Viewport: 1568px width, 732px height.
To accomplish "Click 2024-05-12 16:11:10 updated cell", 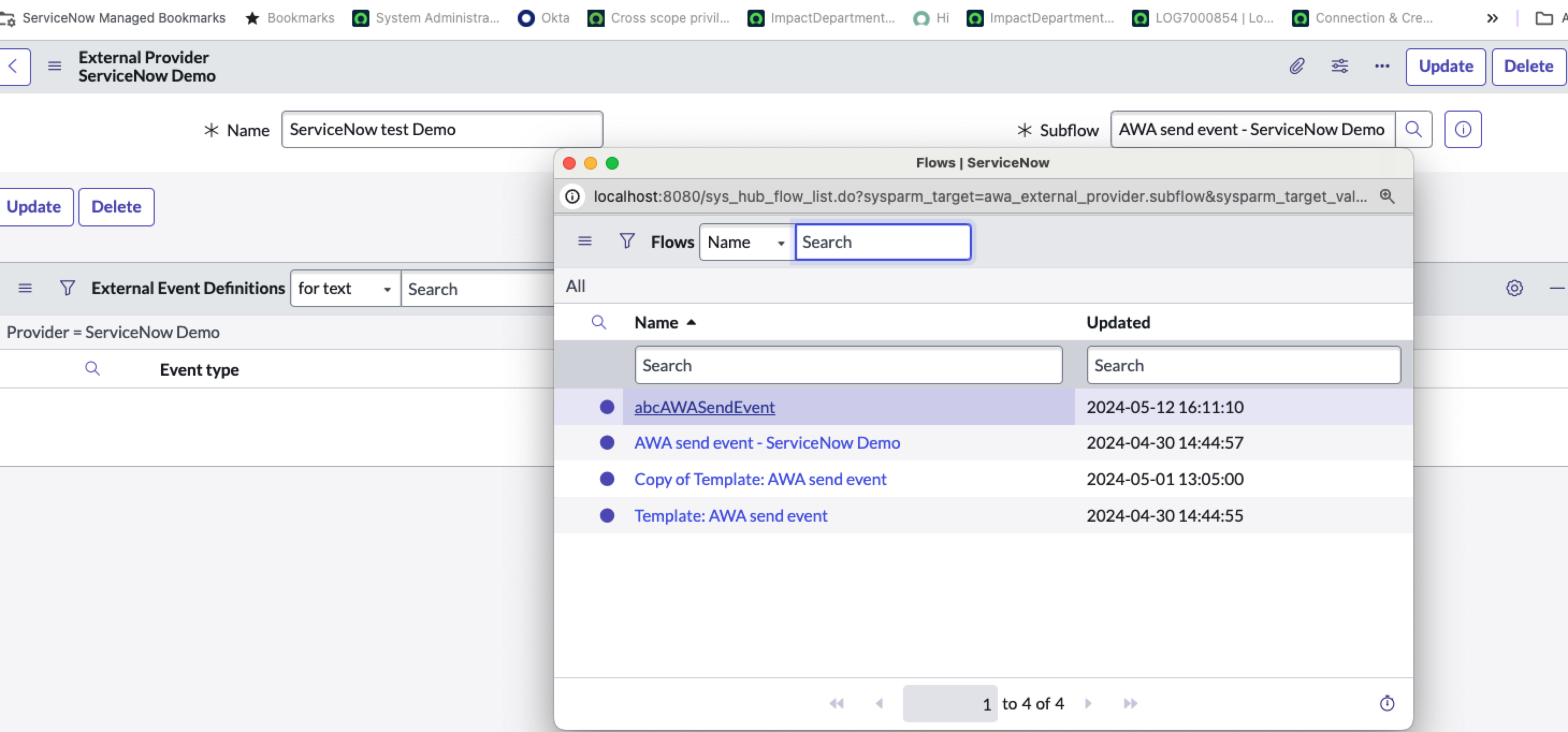I will click(1164, 407).
